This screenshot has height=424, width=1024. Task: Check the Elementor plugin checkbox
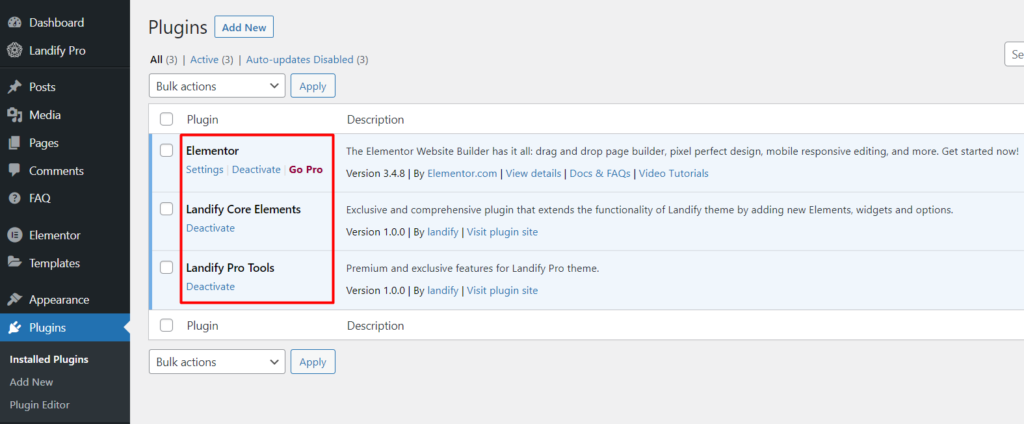coord(167,151)
